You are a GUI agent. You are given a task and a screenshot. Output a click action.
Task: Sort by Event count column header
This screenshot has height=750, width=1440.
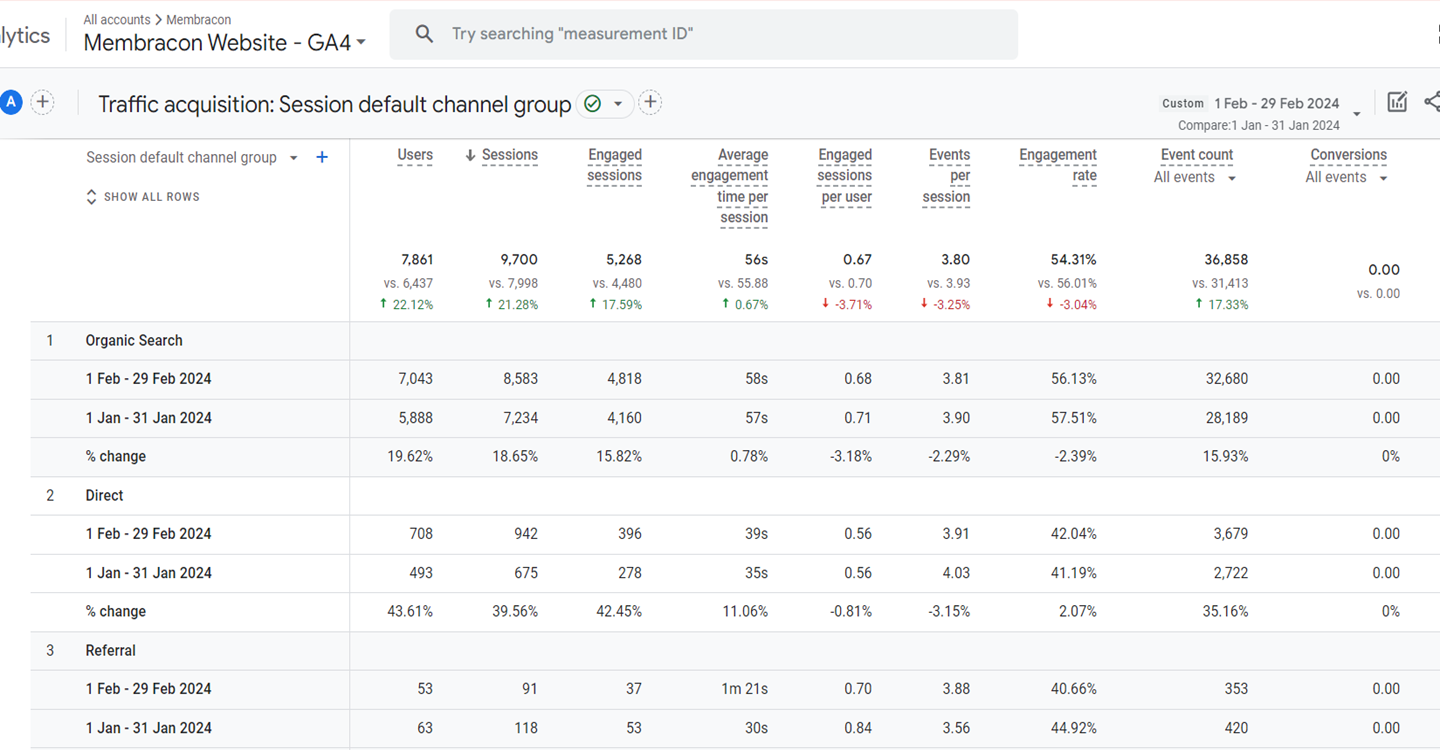pyautogui.click(x=1197, y=155)
